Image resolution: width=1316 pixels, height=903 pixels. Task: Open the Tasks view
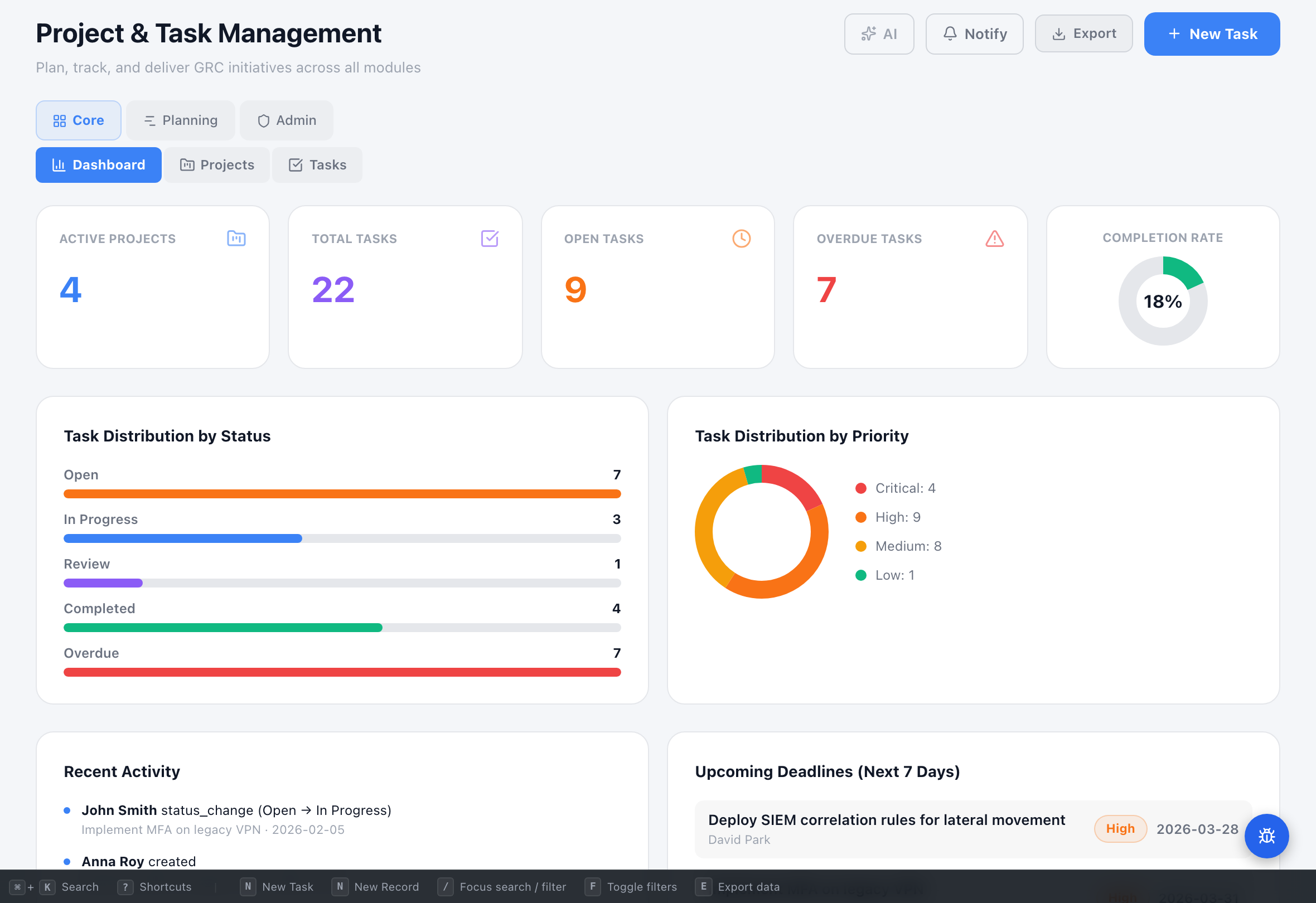317,165
